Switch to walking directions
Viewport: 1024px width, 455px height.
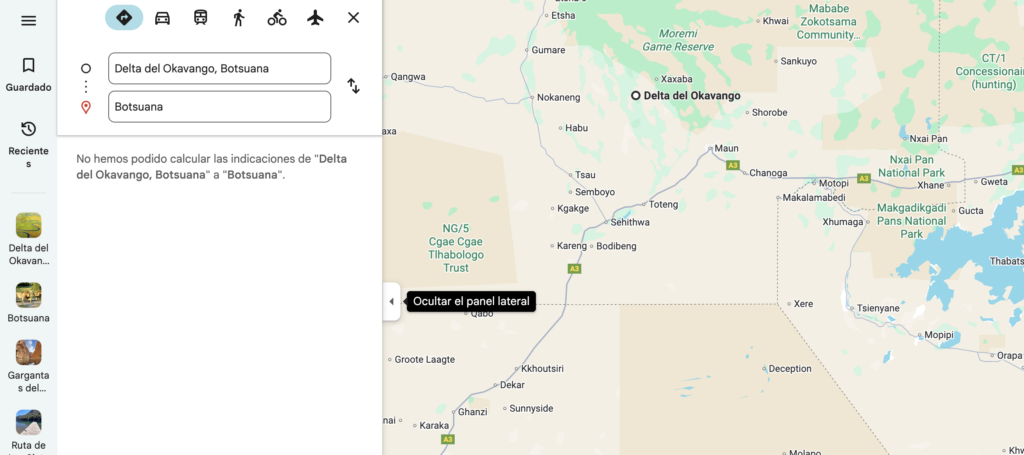tap(239, 17)
